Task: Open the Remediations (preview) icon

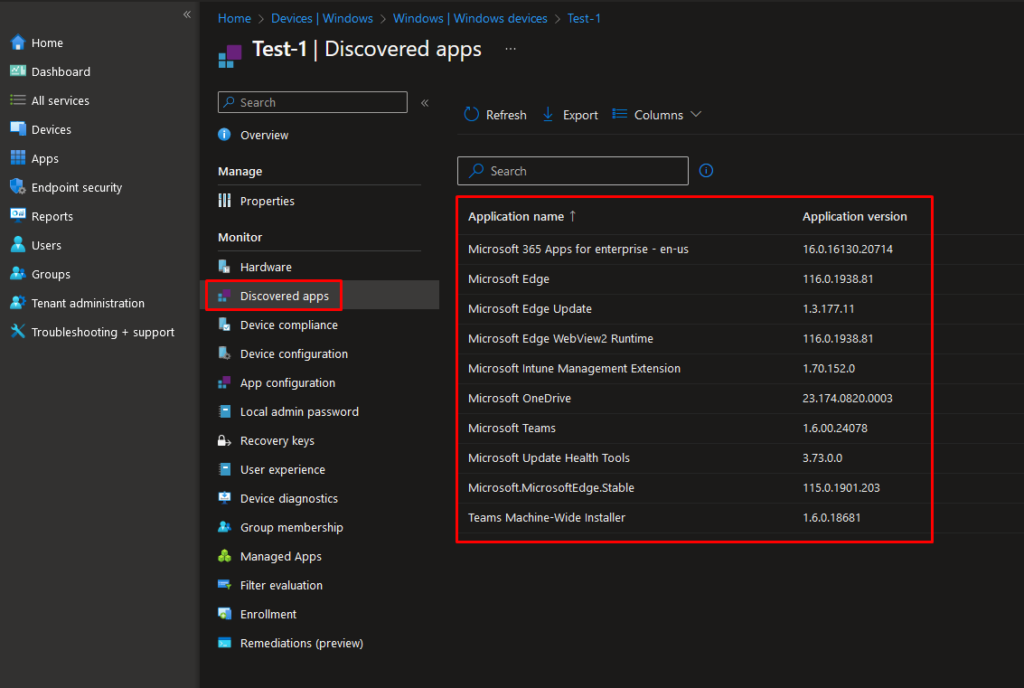Action: (x=224, y=643)
